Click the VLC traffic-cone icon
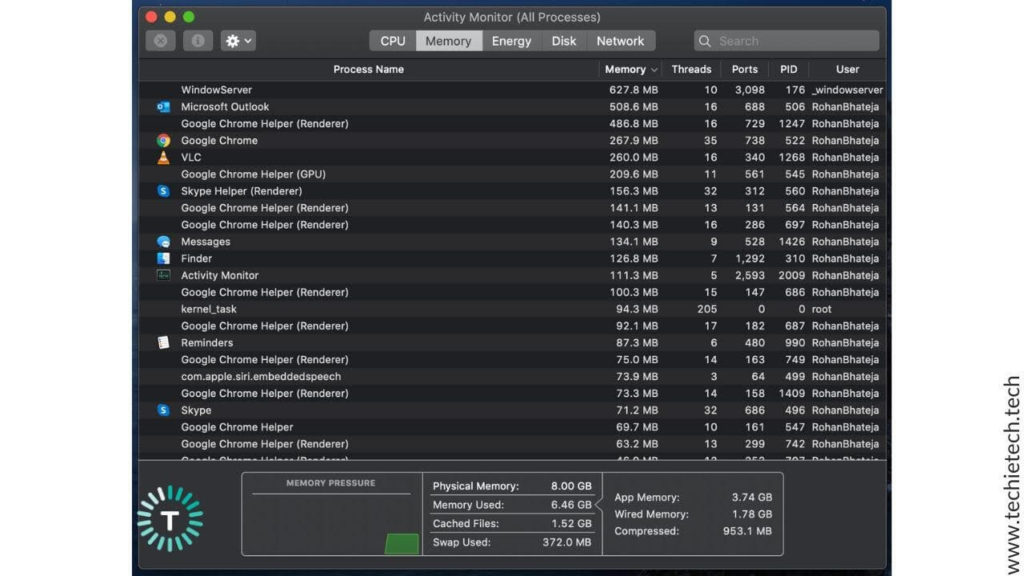The width and height of the screenshot is (1024, 576). click(162, 157)
